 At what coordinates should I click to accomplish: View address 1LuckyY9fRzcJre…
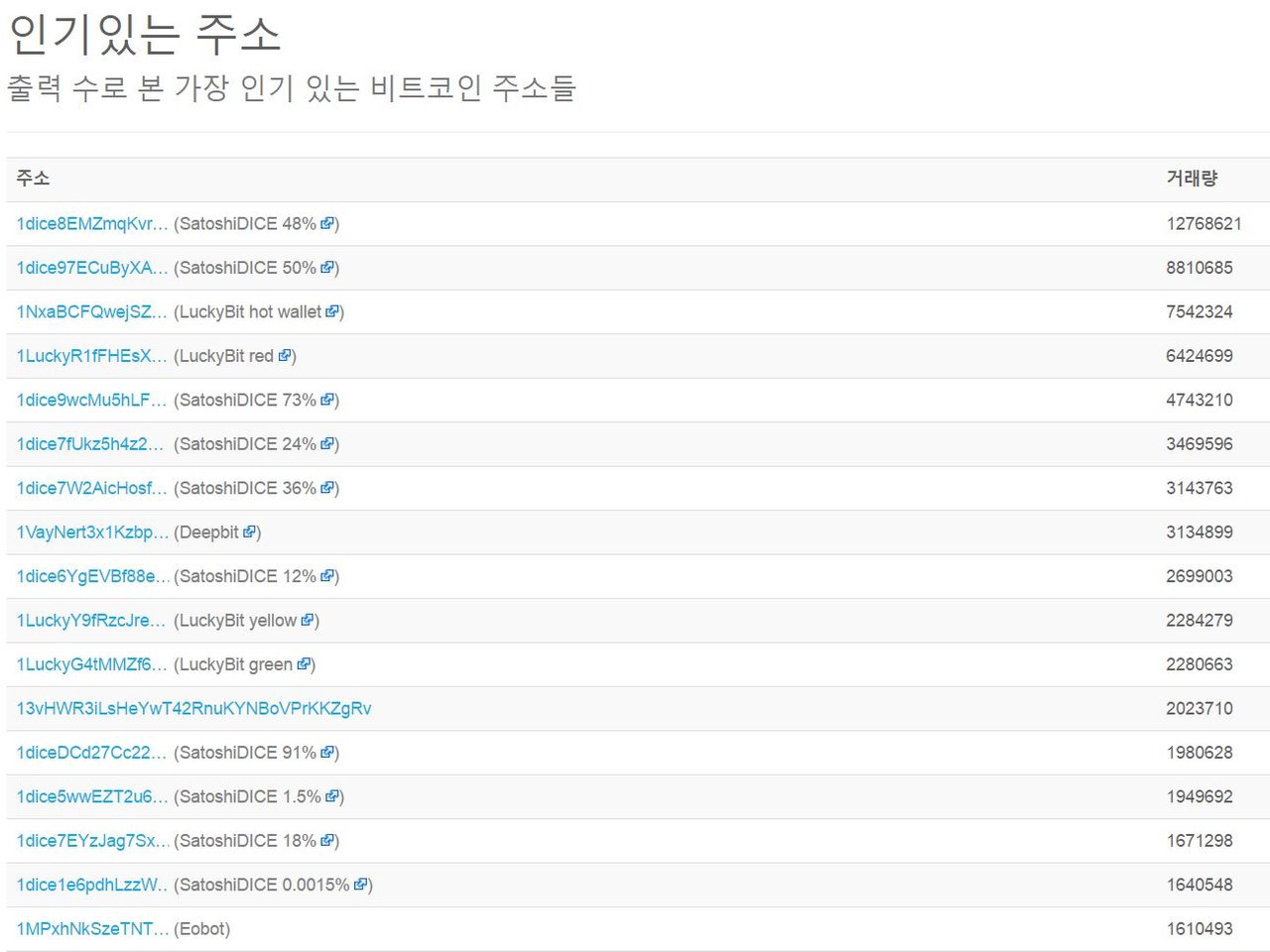coord(92,621)
